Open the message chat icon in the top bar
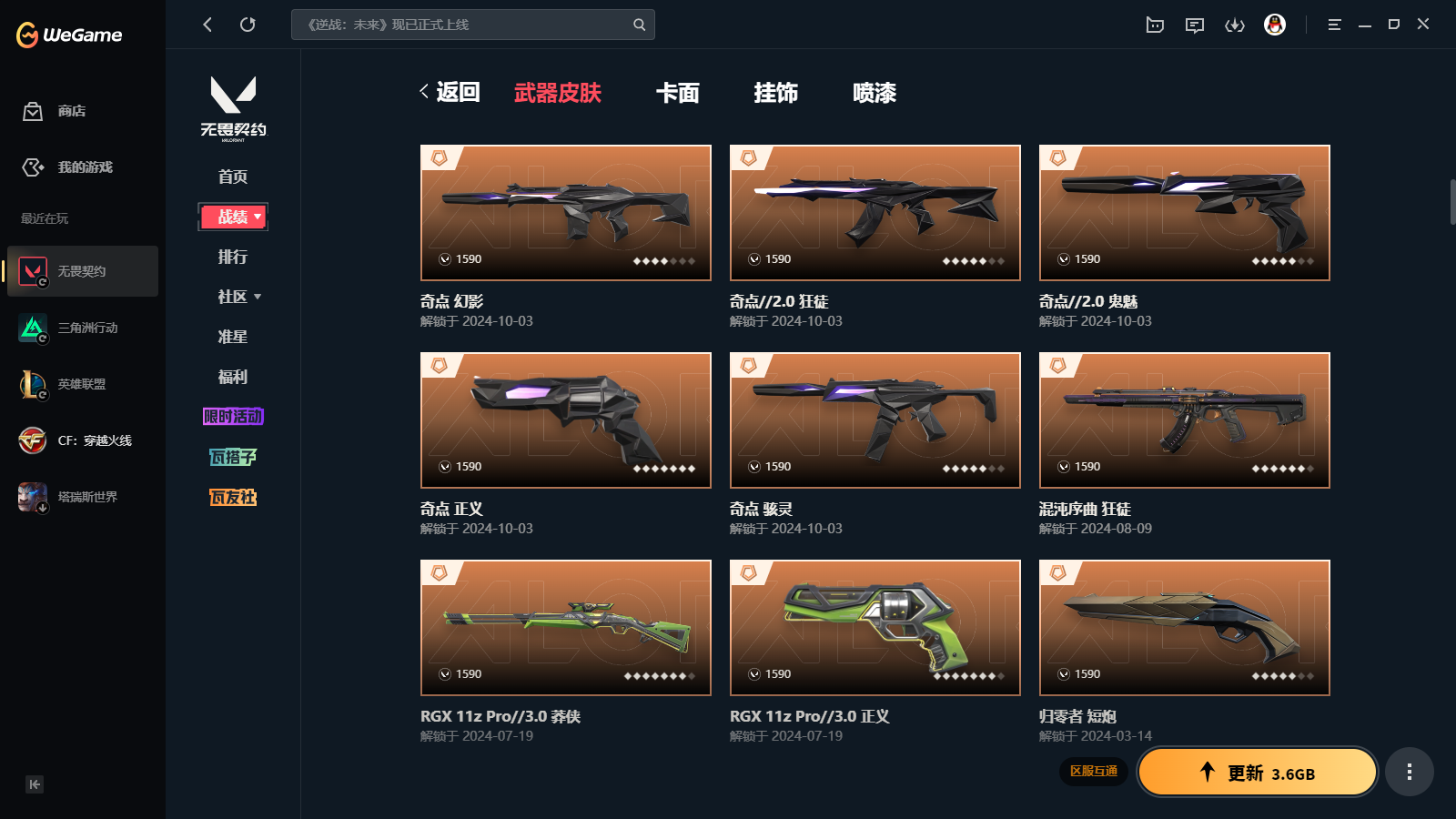Screen dimensions: 1456x819 tap(1195, 25)
